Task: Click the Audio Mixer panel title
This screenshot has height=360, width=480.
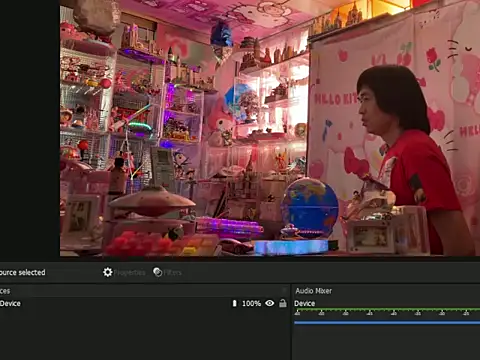Action: click(313, 291)
